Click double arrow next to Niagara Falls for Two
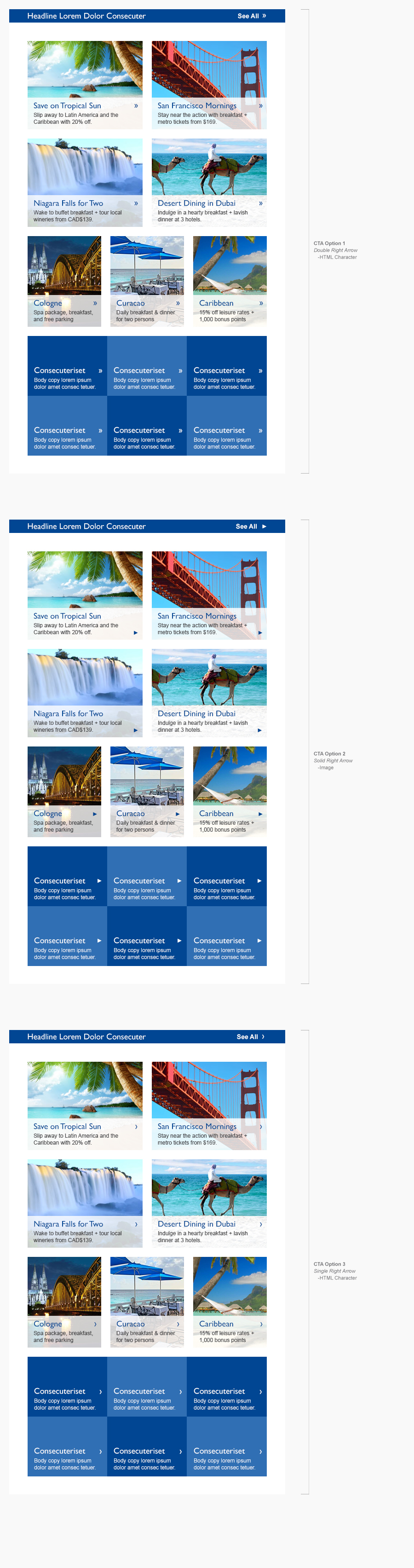 pyautogui.click(x=136, y=203)
